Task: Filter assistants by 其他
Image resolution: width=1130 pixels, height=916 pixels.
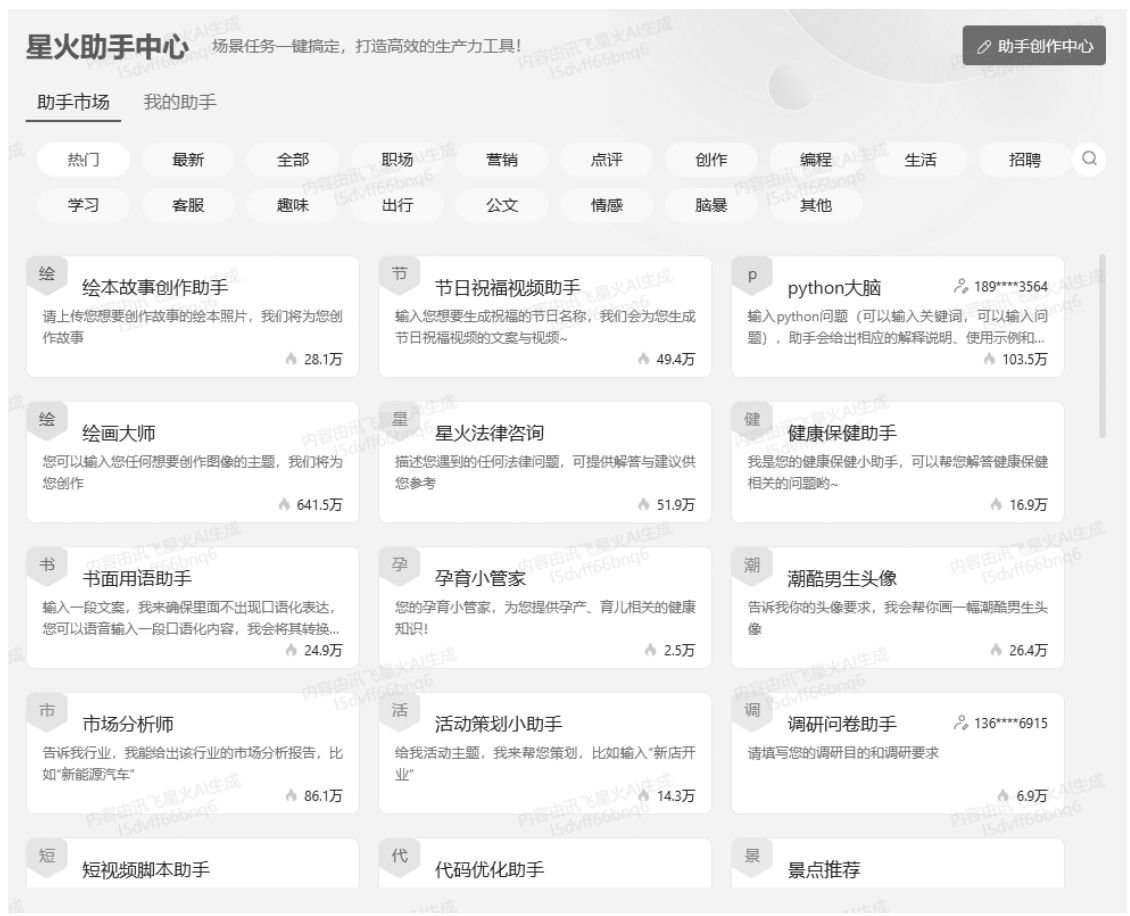Action: [815, 205]
